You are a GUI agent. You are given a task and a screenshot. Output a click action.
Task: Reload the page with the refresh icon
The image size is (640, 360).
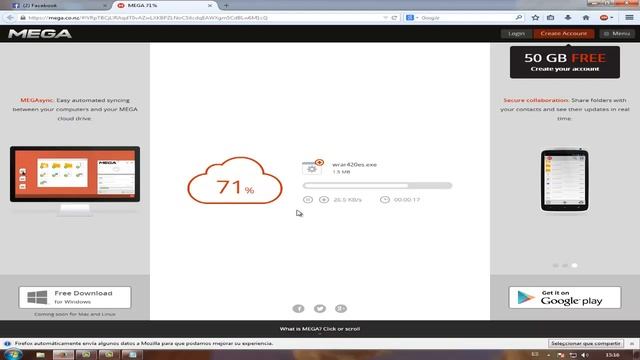394,18
